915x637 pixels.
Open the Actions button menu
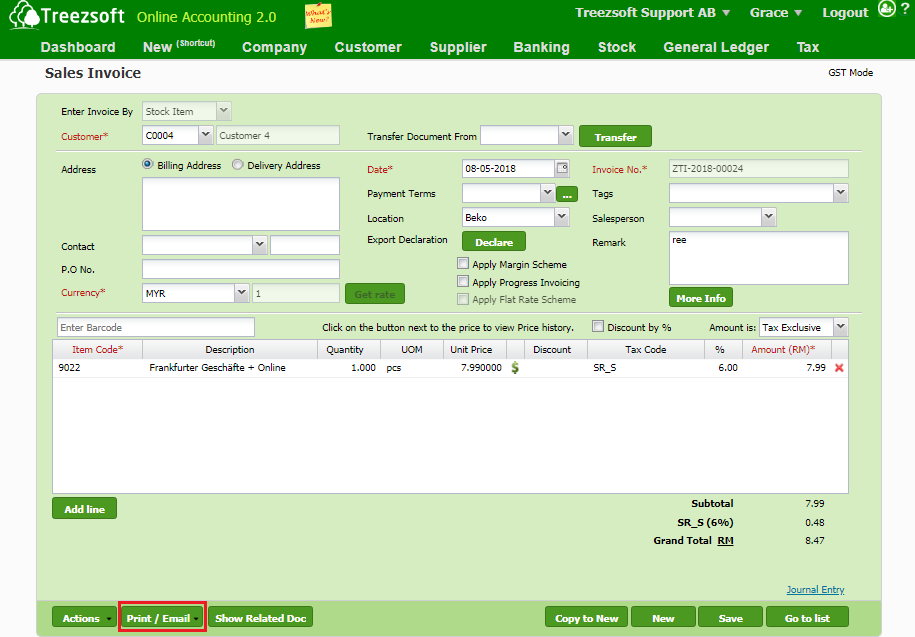pyautogui.click(x=84, y=617)
